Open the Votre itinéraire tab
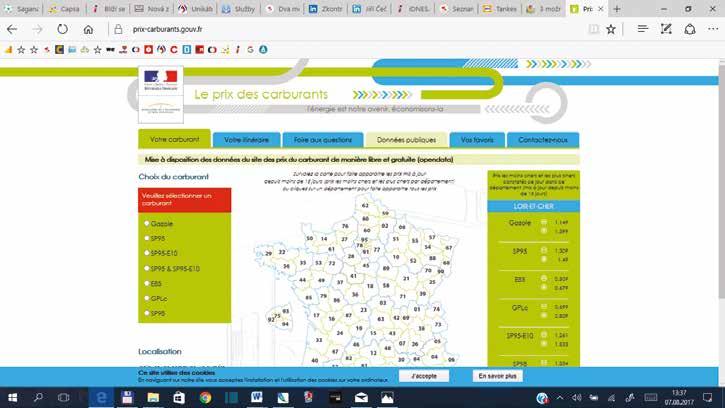The image size is (725, 408). 246,140
